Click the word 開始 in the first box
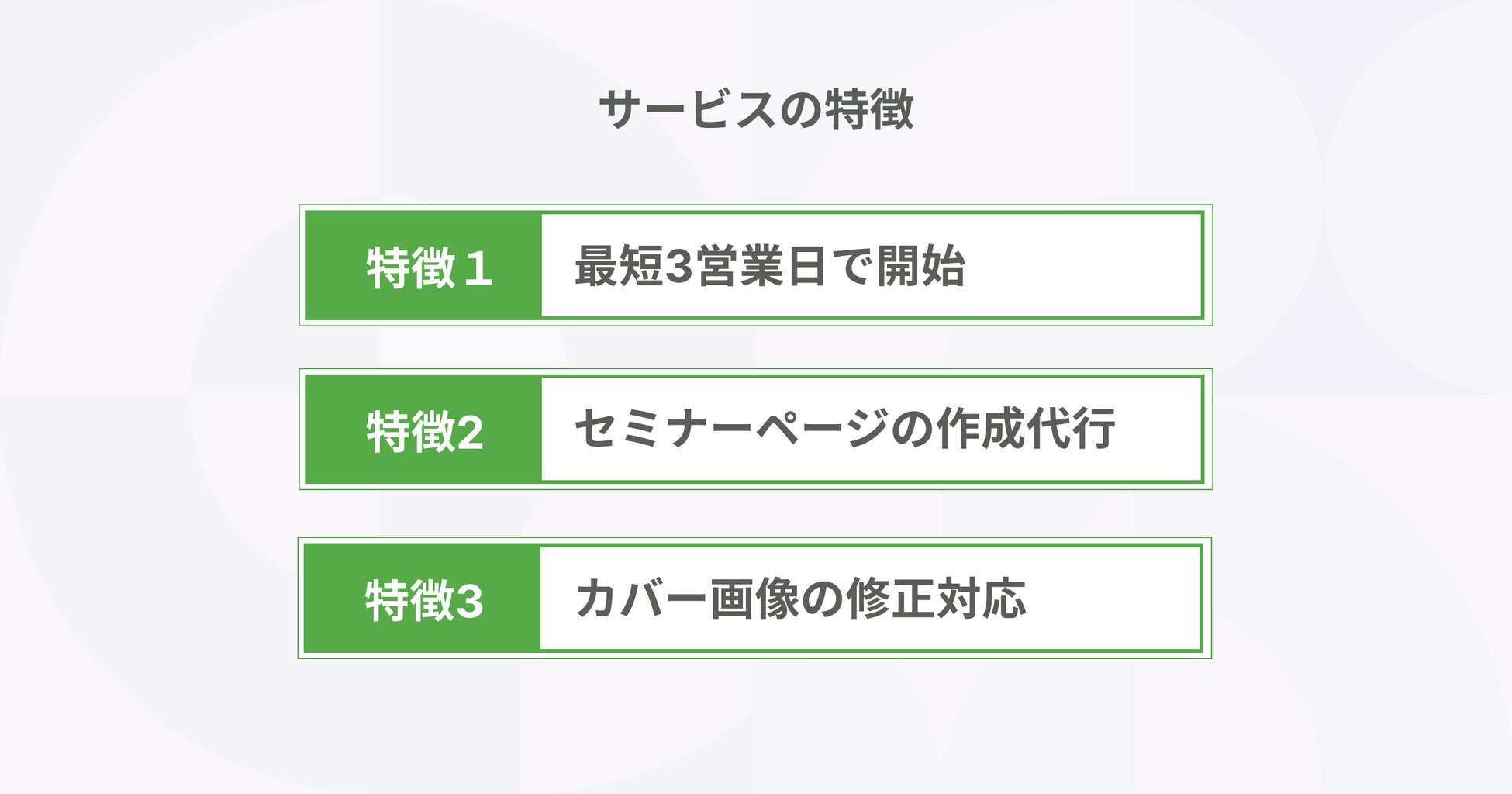This screenshot has width=1512, height=794. coord(920,266)
